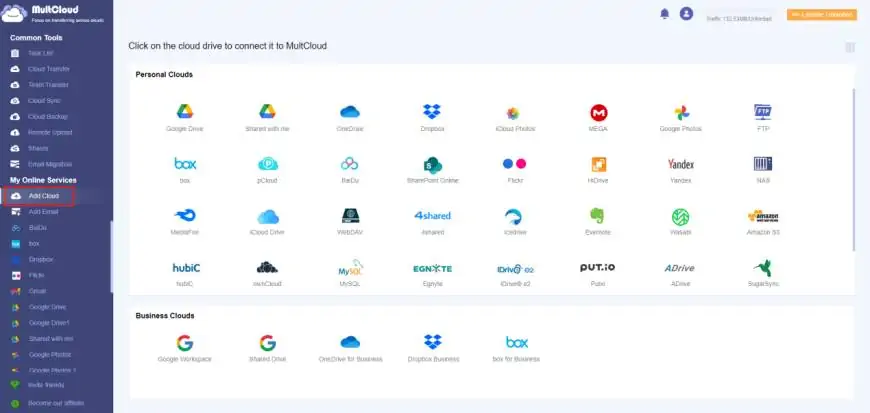Open the user account avatar menu
The image size is (870, 413).
click(686, 14)
